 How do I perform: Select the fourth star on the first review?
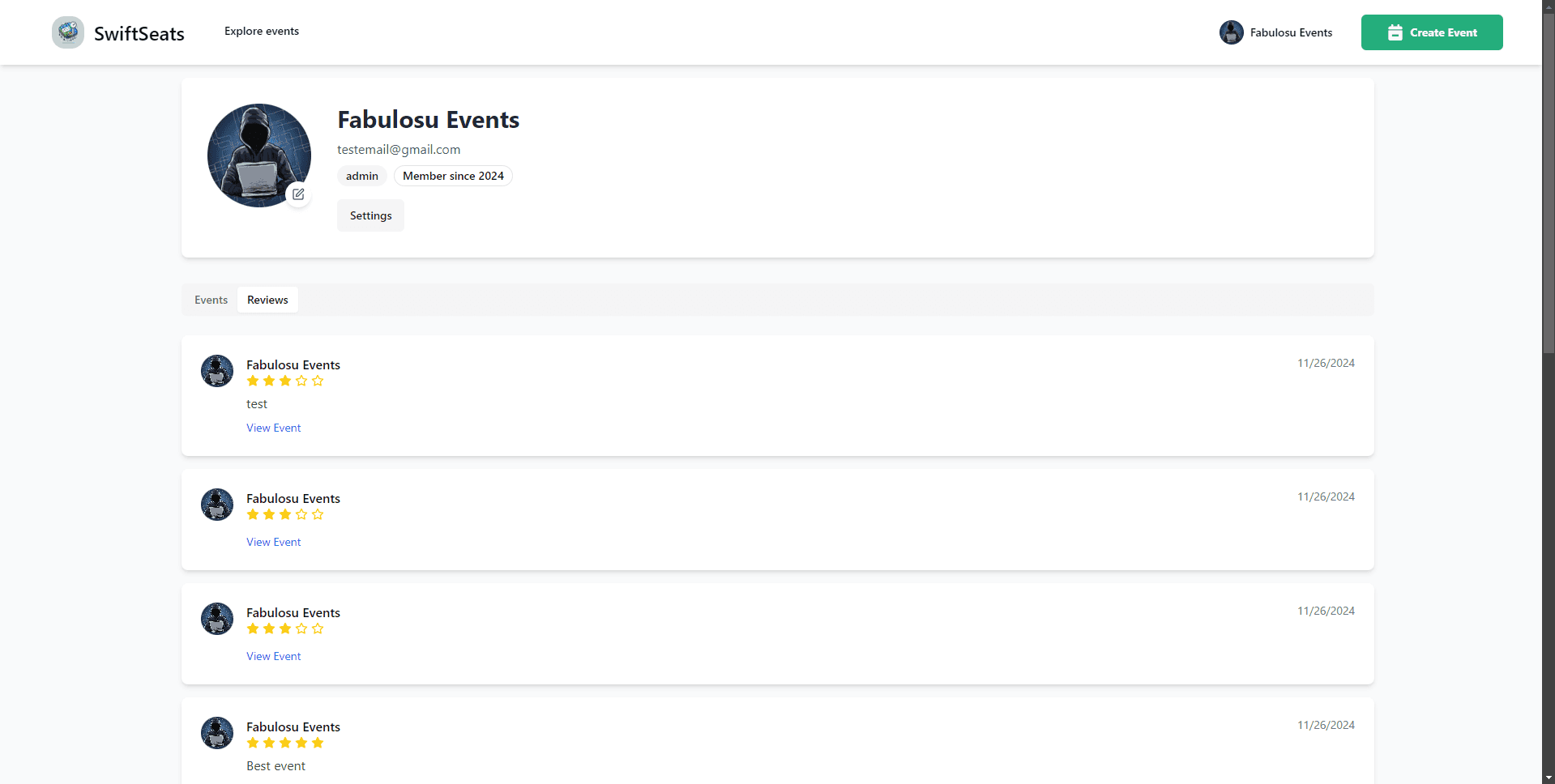pyautogui.click(x=301, y=380)
